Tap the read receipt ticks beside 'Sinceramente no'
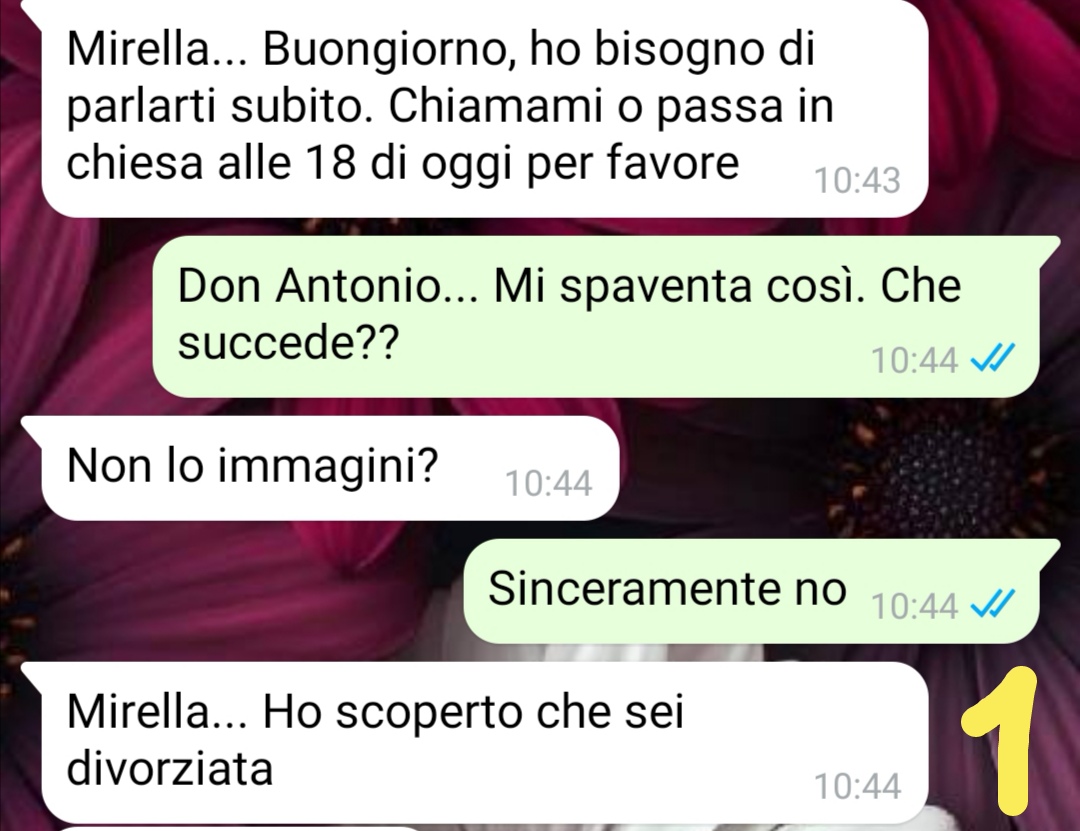Screen dimensions: 1080x831 tap(992, 604)
